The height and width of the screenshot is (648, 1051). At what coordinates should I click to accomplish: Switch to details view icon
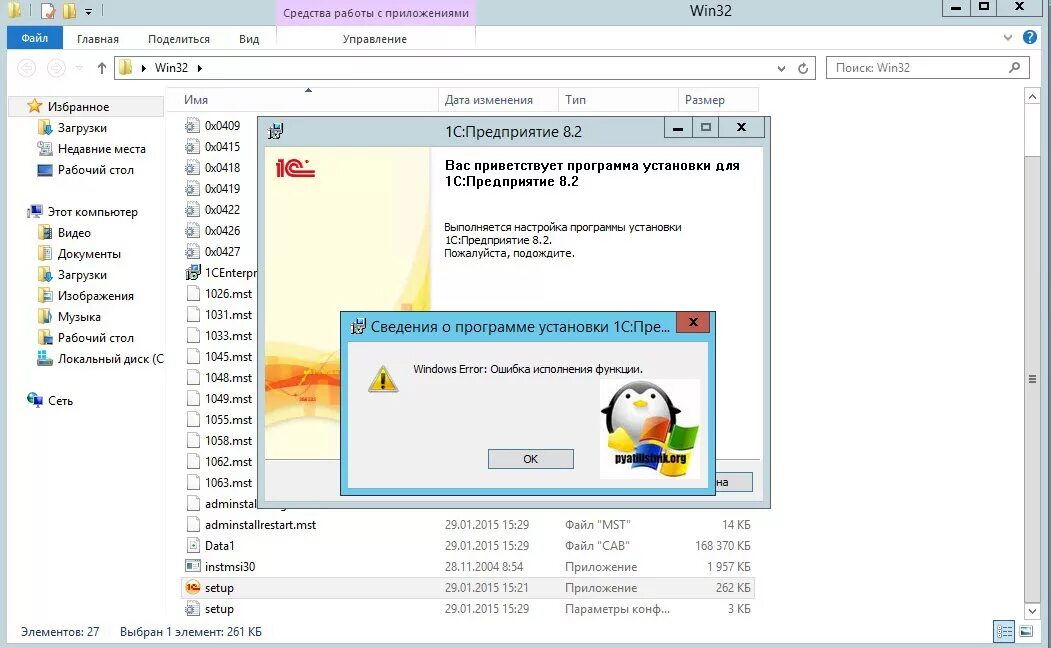click(1004, 631)
